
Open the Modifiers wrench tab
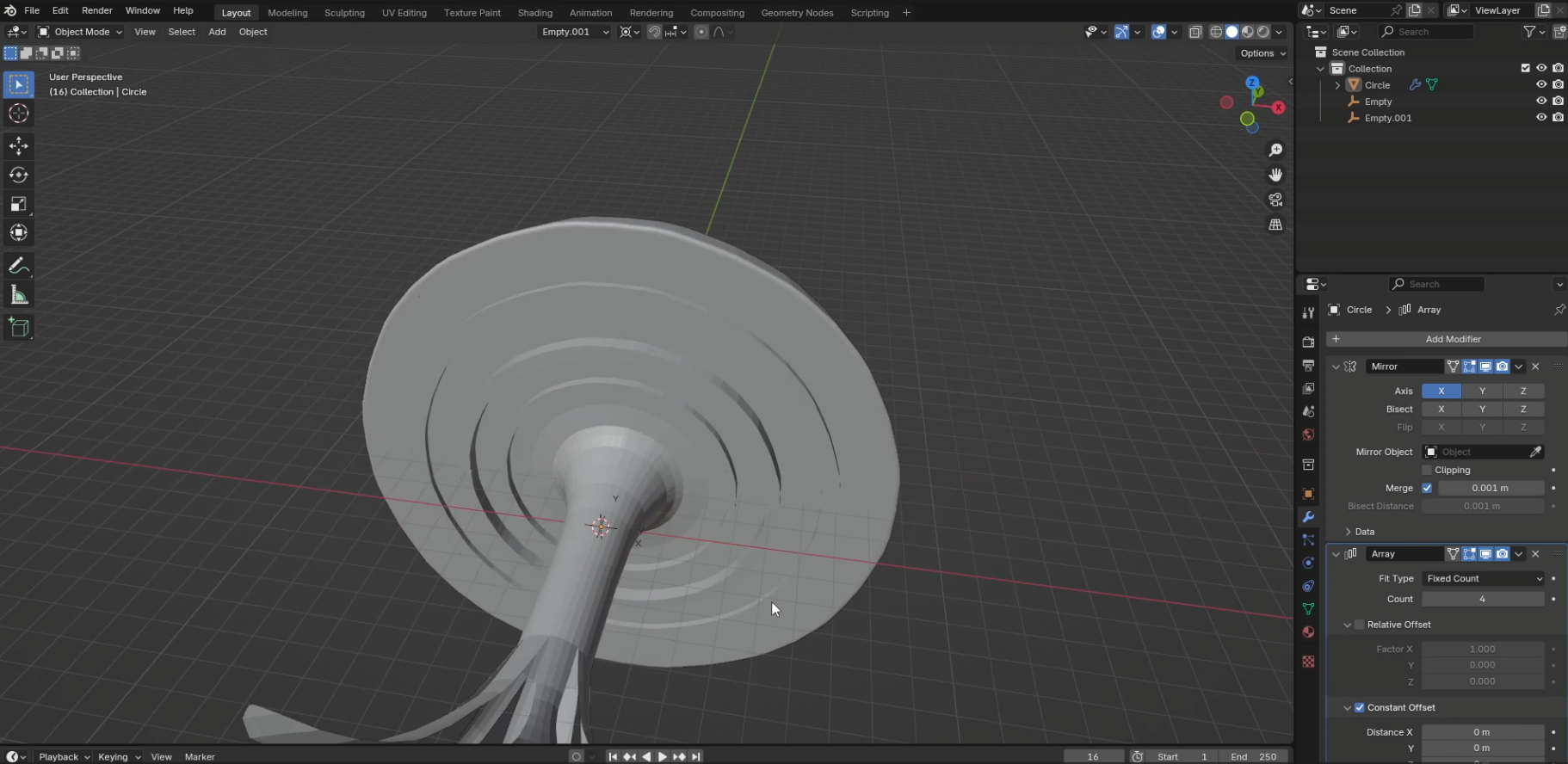pos(1308,517)
